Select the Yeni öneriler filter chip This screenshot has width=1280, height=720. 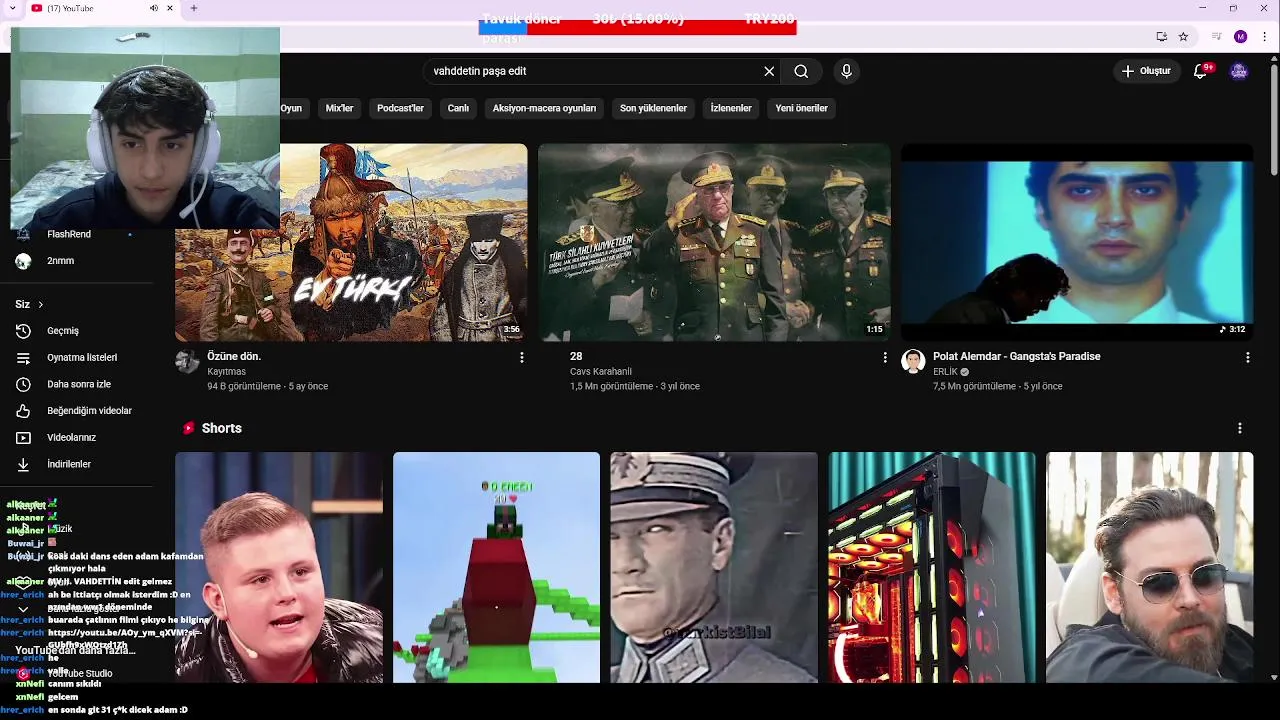pyautogui.click(x=801, y=108)
